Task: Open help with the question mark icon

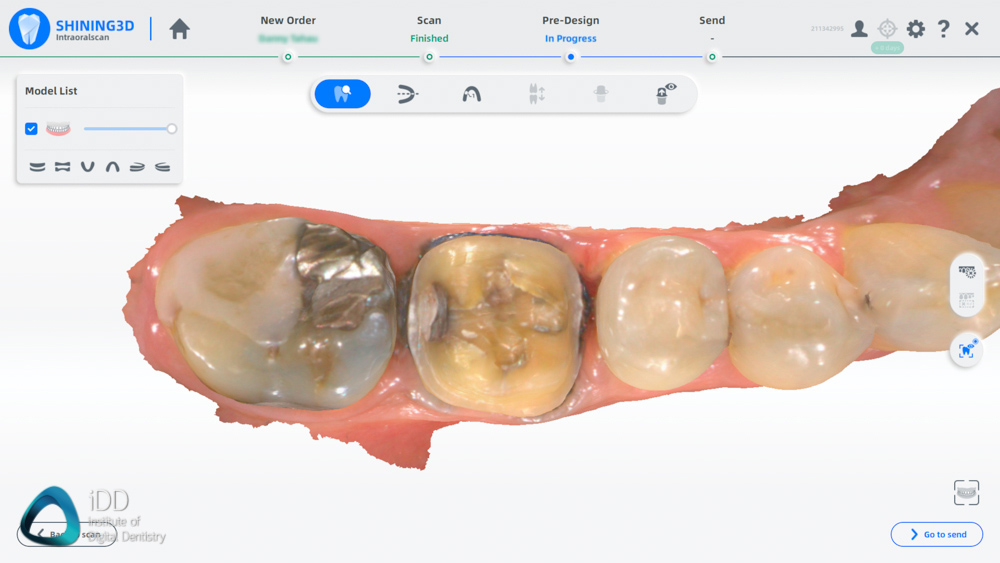Action: (x=943, y=29)
